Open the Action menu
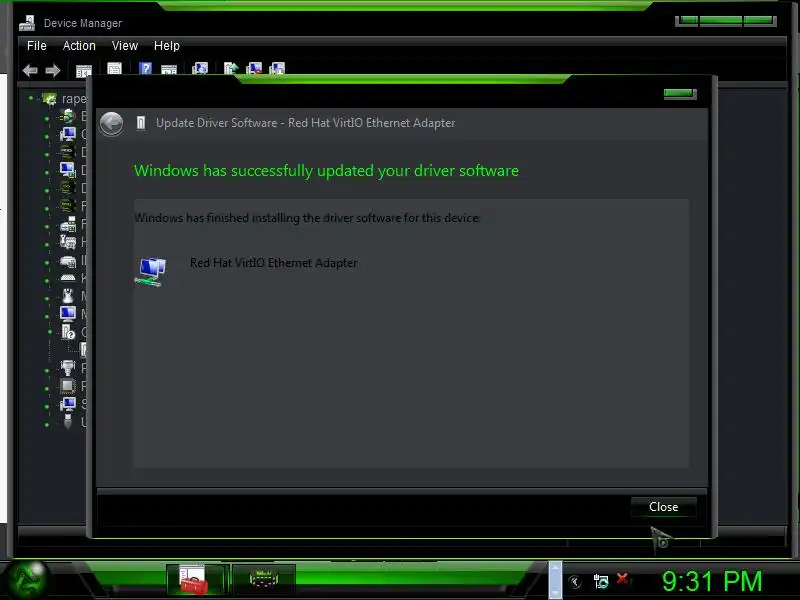Viewport: 800px width, 600px height. pos(79,46)
